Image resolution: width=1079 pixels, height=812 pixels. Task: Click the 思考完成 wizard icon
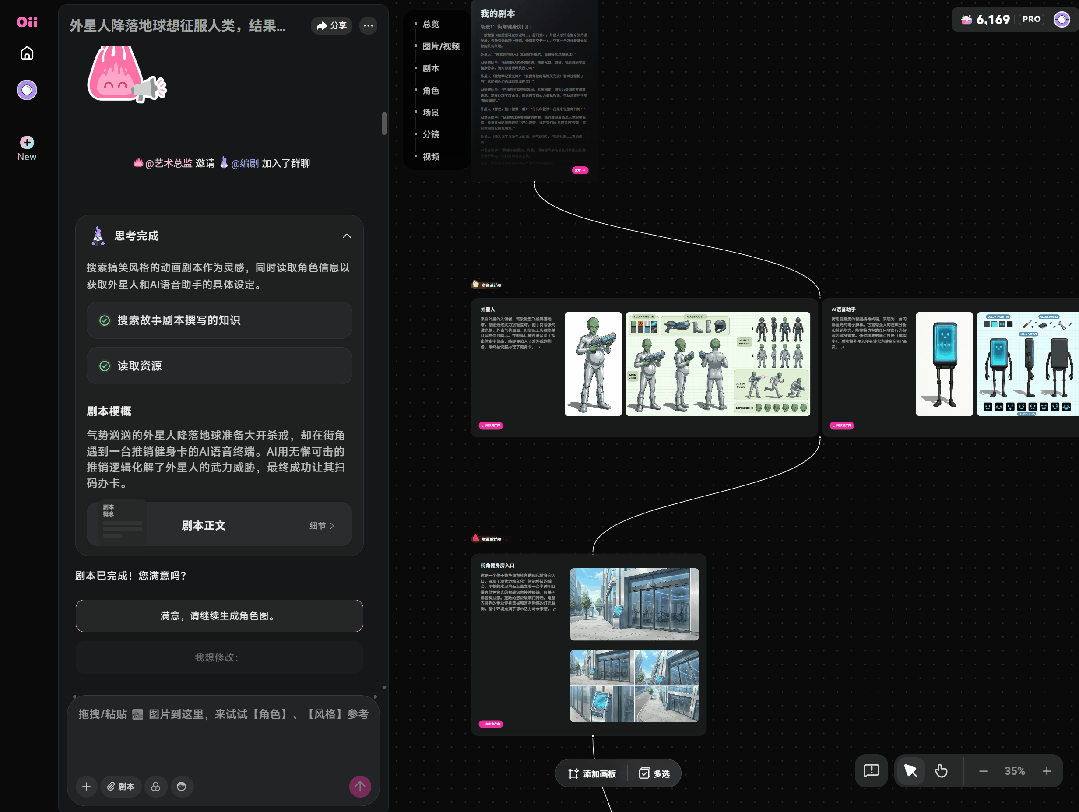click(98, 235)
